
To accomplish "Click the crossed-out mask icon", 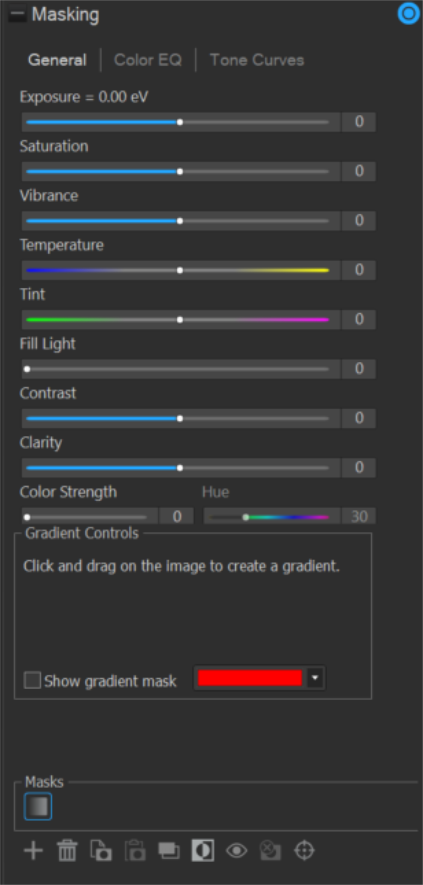I will (271, 851).
